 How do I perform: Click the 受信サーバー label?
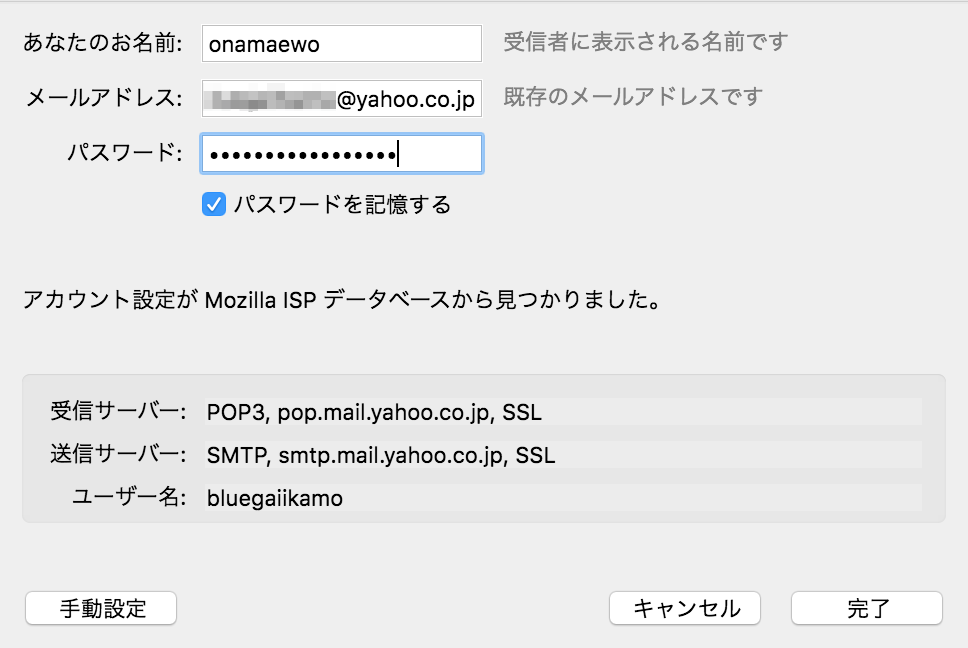point(118,412)
